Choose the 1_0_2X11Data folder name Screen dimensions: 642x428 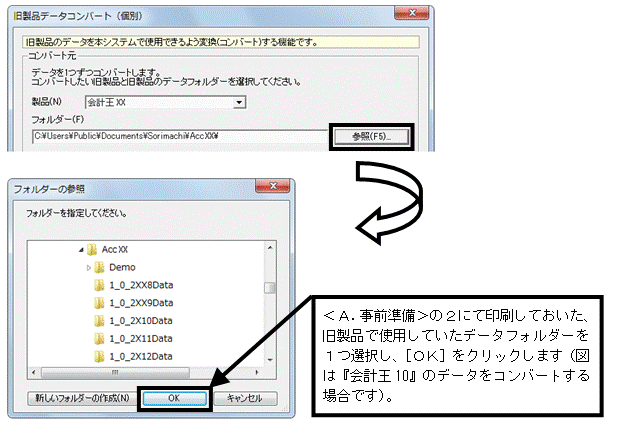(x=141, y=339)
